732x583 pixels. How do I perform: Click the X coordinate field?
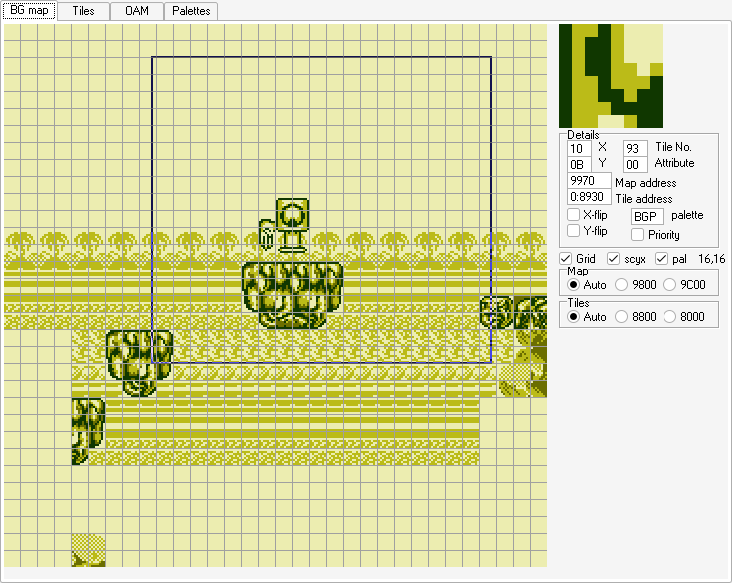pos(579,148)
